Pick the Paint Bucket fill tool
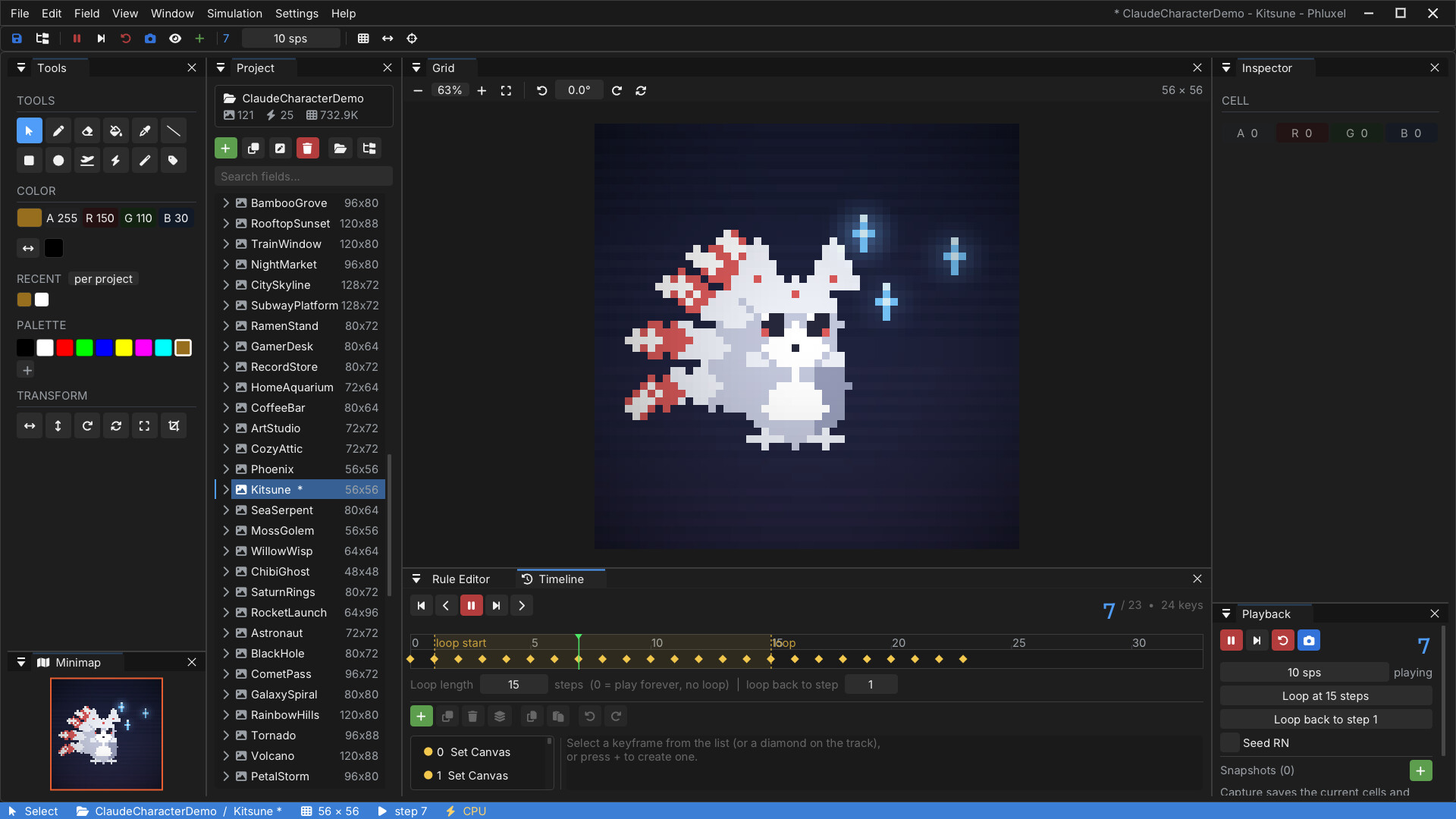Screen dimensions: 1456x819 (116, 131)
